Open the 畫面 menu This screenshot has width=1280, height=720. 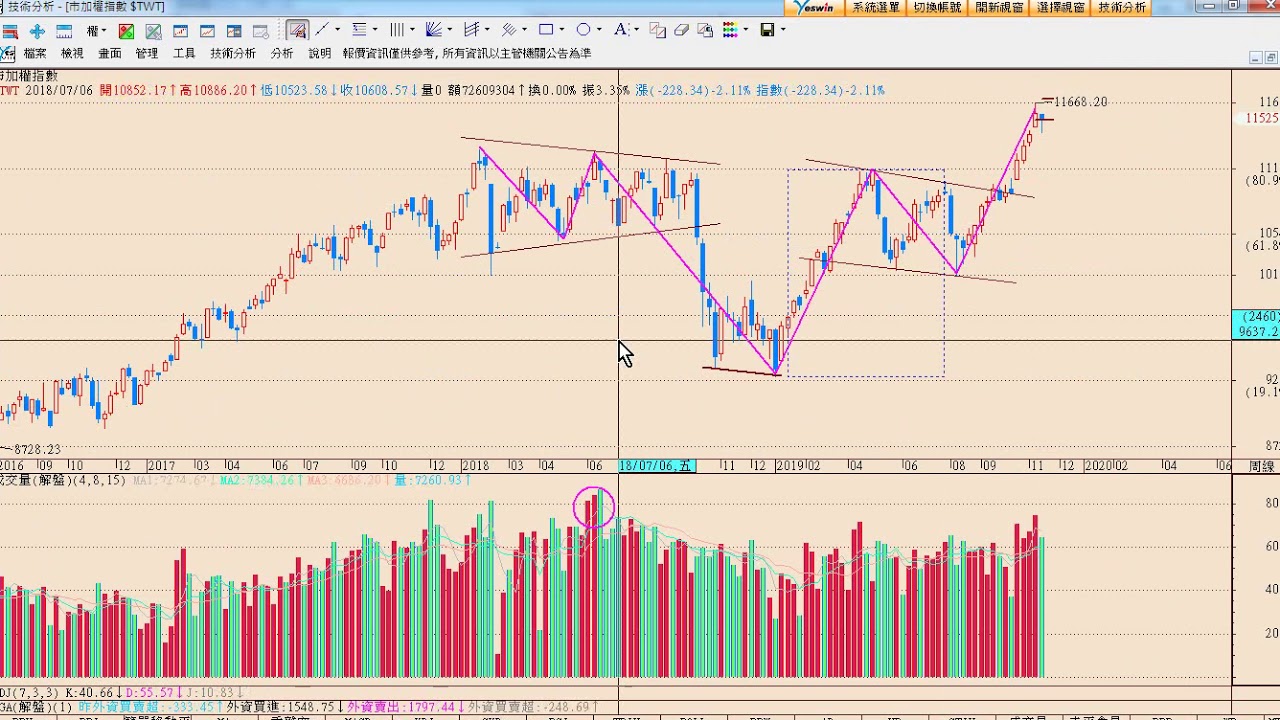tap(109, 53)
